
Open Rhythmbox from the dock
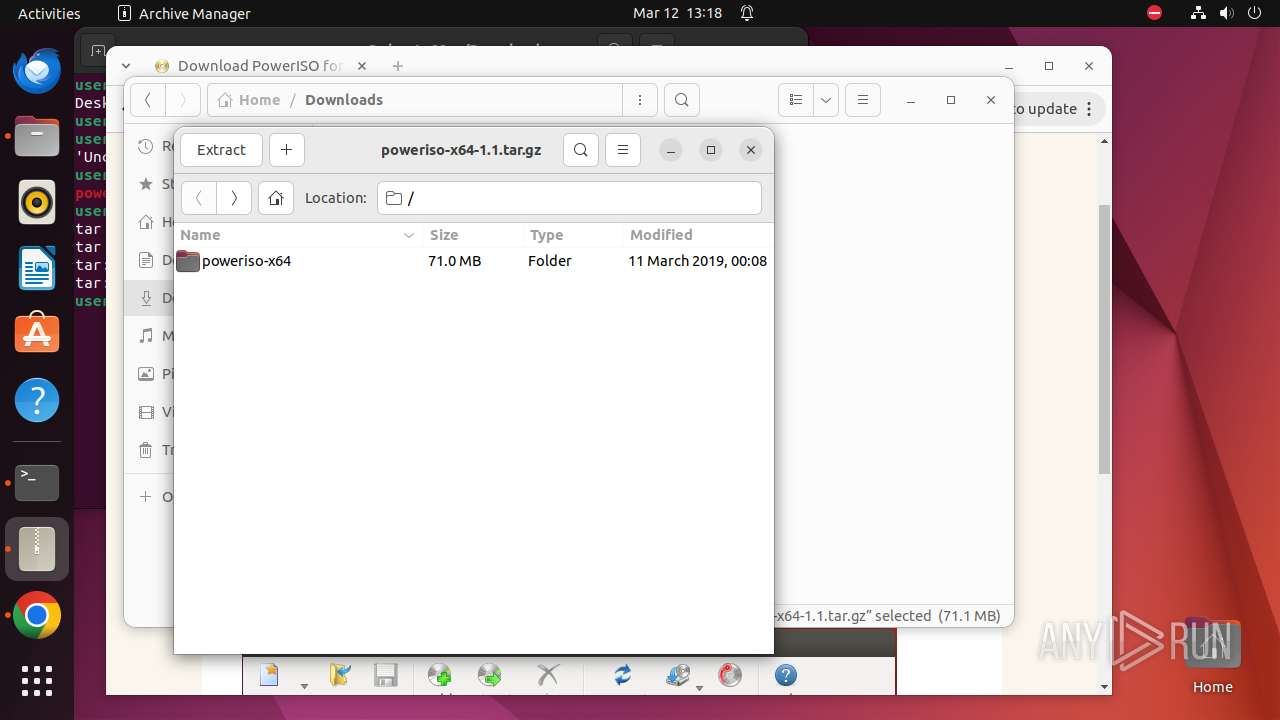click(x=37, y=202)
